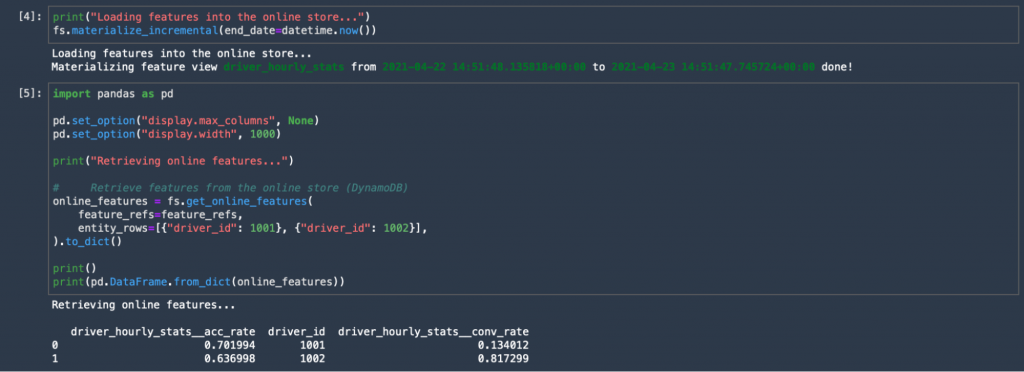Click the DataFrame.from_dict print line

[x=199, y=281]
